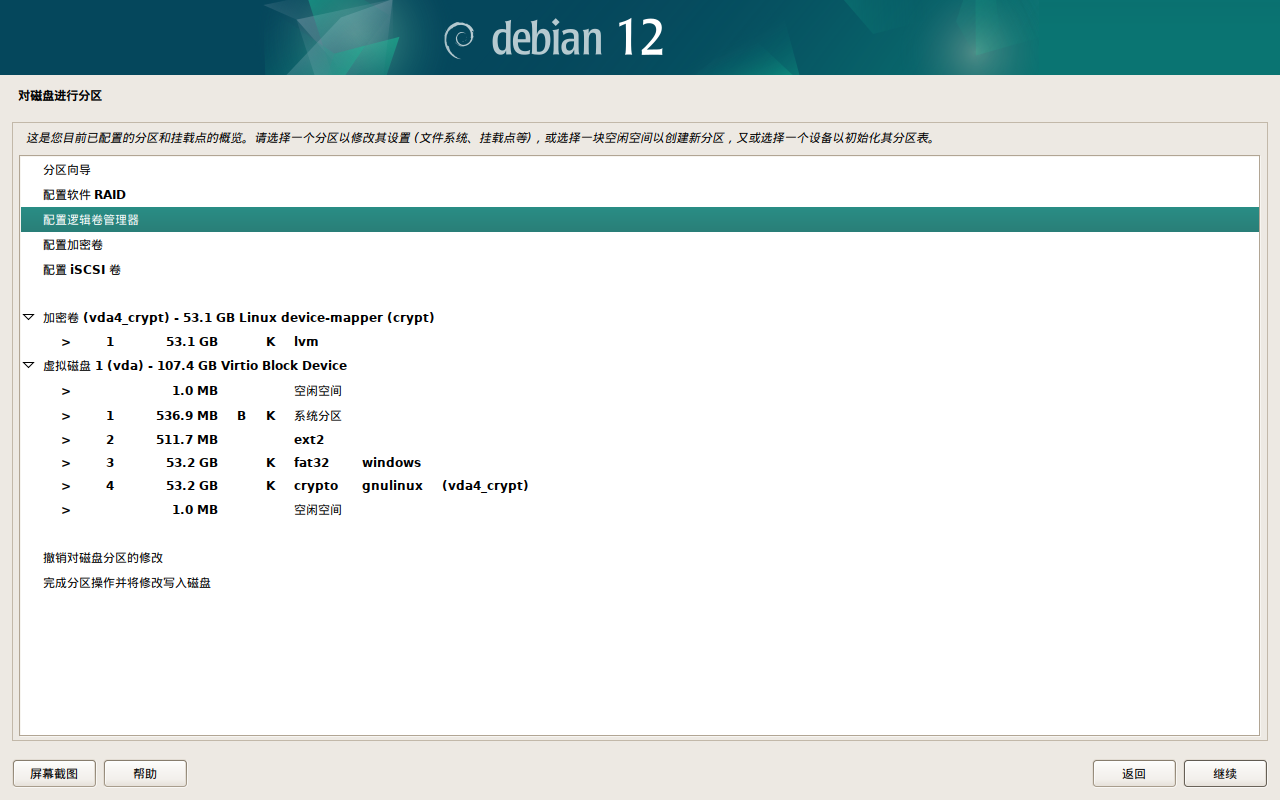Select partition 3 fat32 windows row

click(x=640, y=462)
